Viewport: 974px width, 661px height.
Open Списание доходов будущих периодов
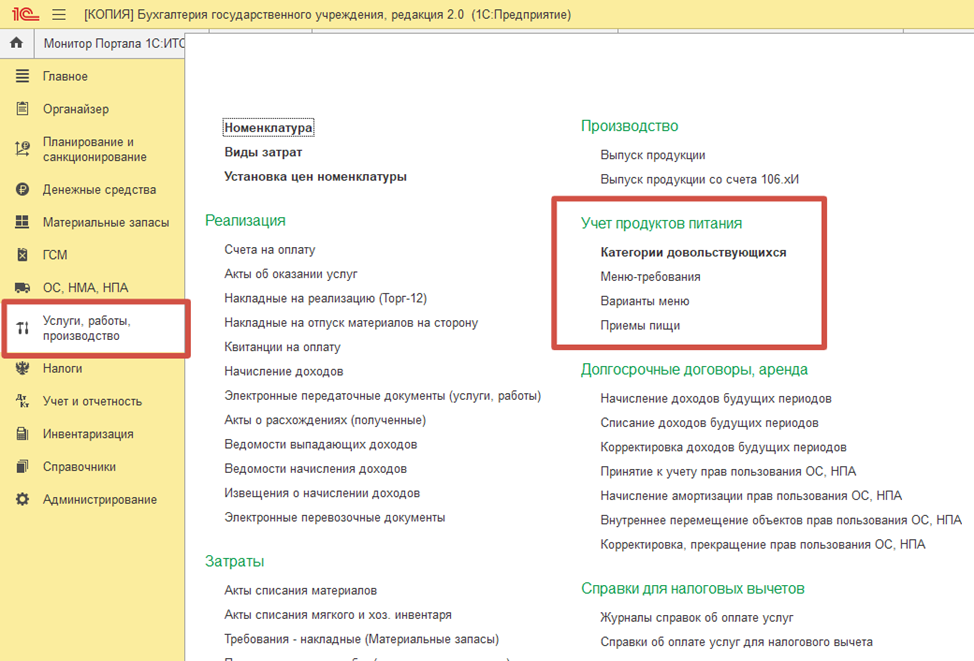(x=709, y=423)
